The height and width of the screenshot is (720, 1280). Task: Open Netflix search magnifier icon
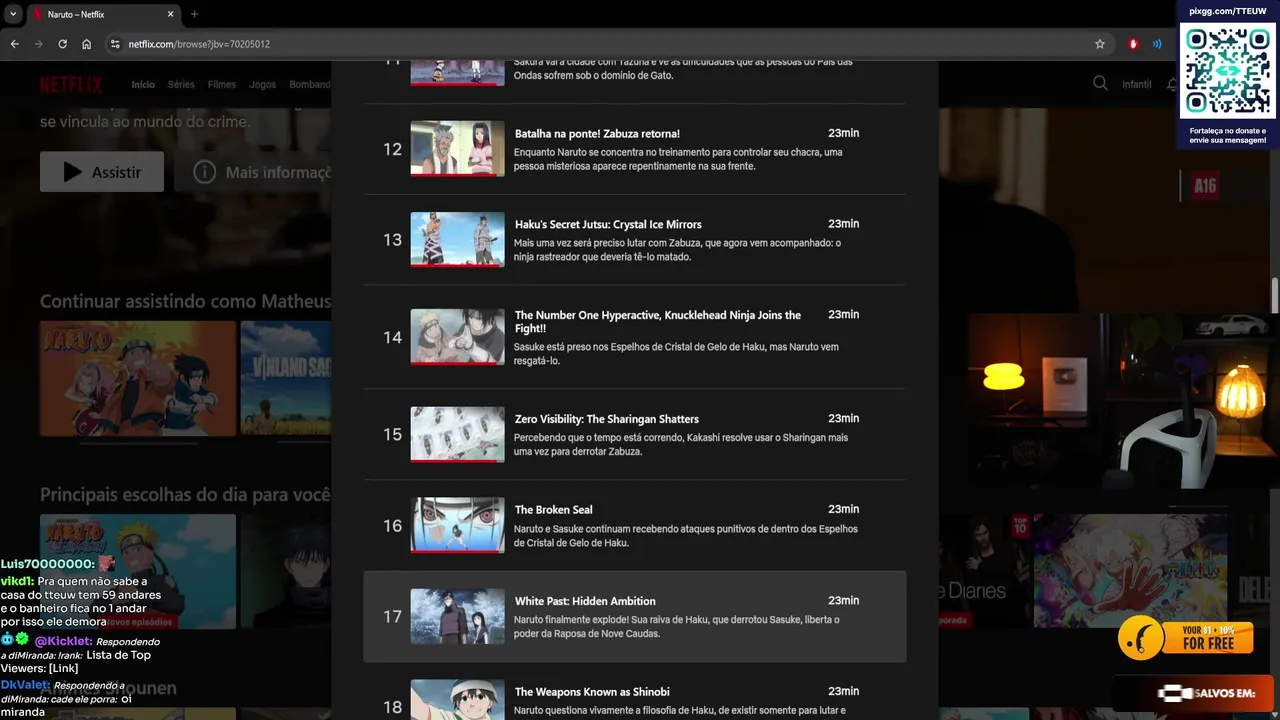click(1100, 84)
